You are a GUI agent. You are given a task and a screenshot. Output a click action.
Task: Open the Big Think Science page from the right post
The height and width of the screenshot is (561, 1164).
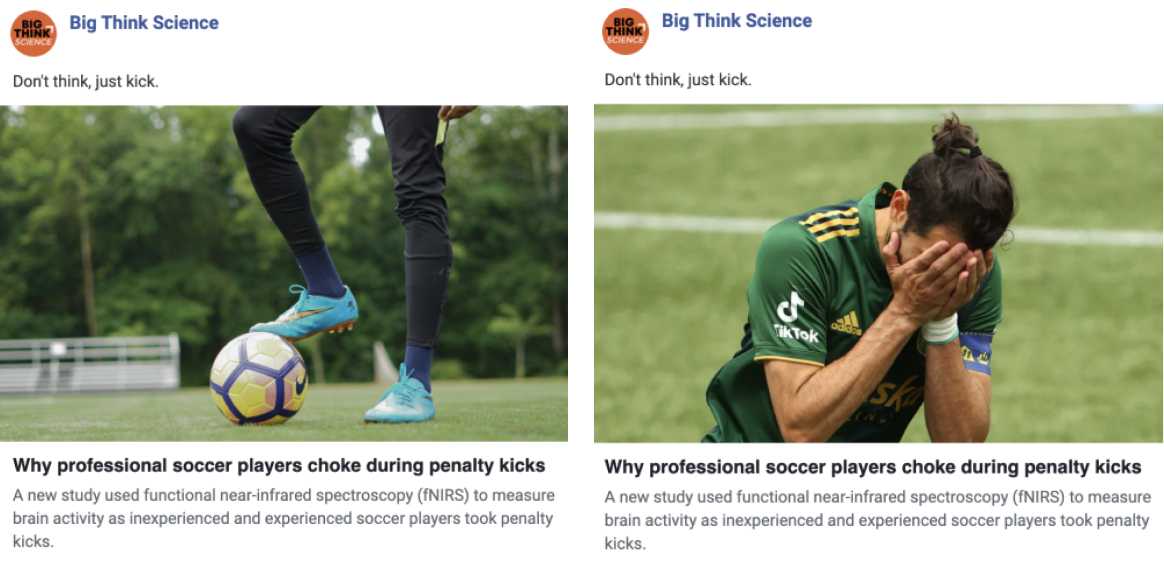736,21
